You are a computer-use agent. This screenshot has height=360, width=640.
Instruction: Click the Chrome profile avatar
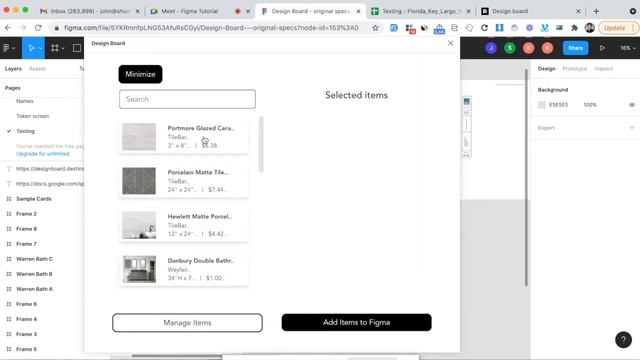coord(589,28)
